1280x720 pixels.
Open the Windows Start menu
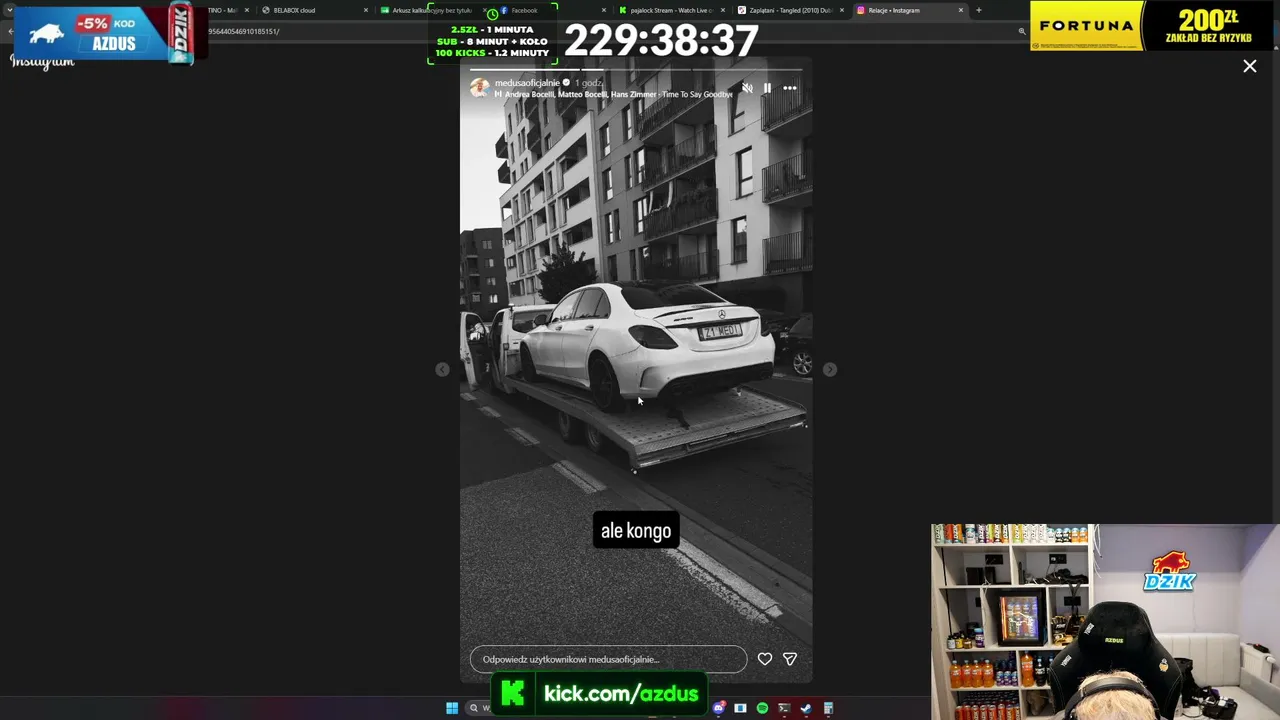pyautogui.click(x=452, y=708)
